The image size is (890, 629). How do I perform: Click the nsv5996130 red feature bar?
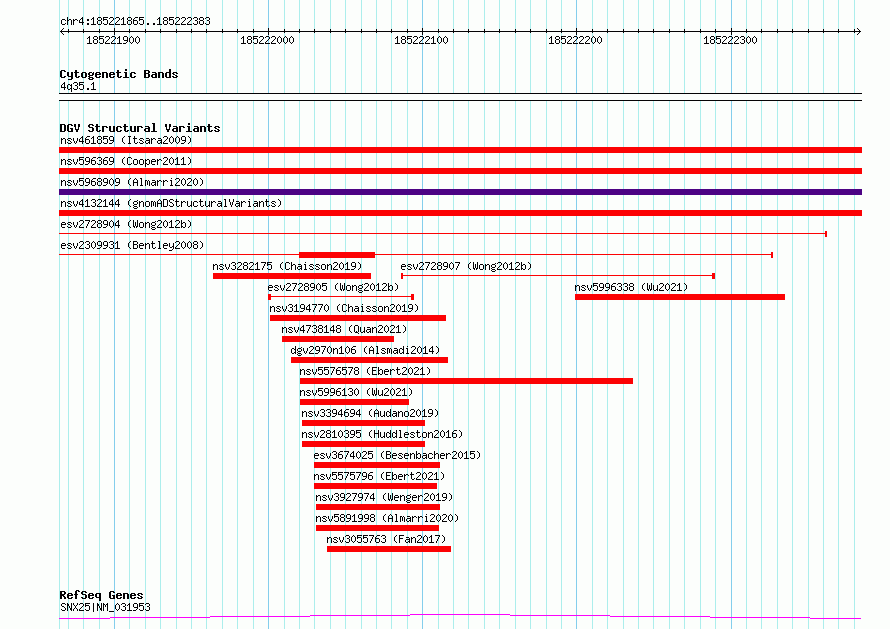pyautogui.click(x=354, y=402)
